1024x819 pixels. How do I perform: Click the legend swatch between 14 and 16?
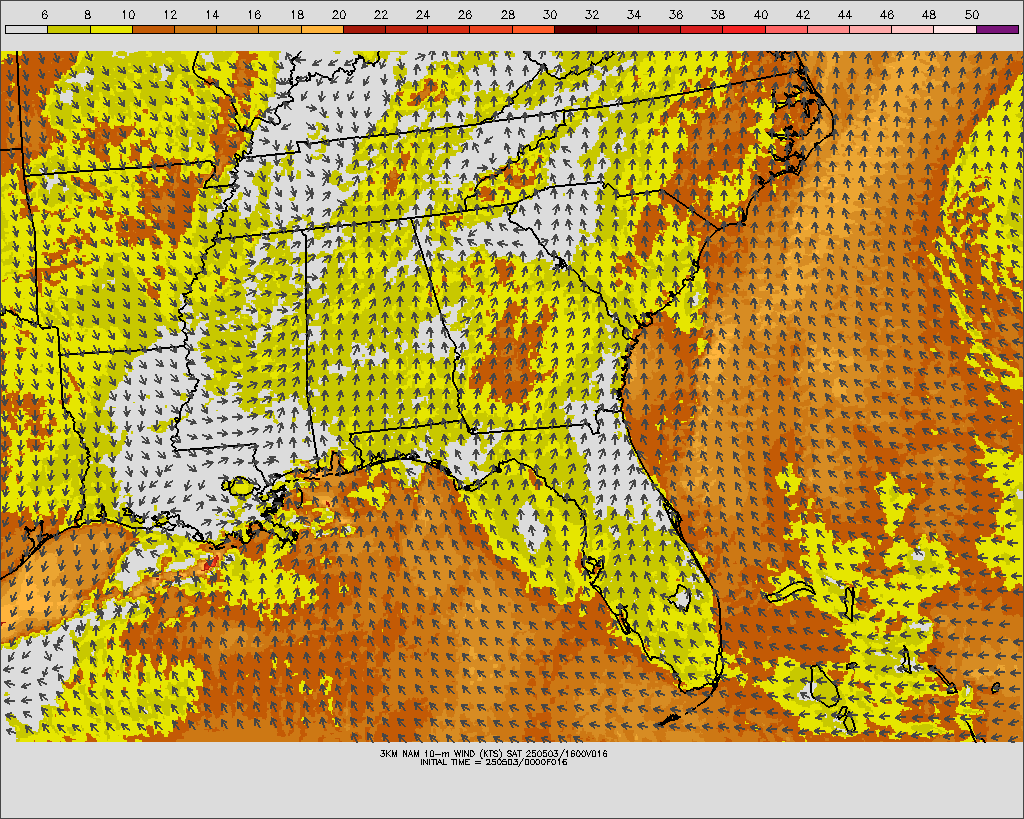(238, 29)
